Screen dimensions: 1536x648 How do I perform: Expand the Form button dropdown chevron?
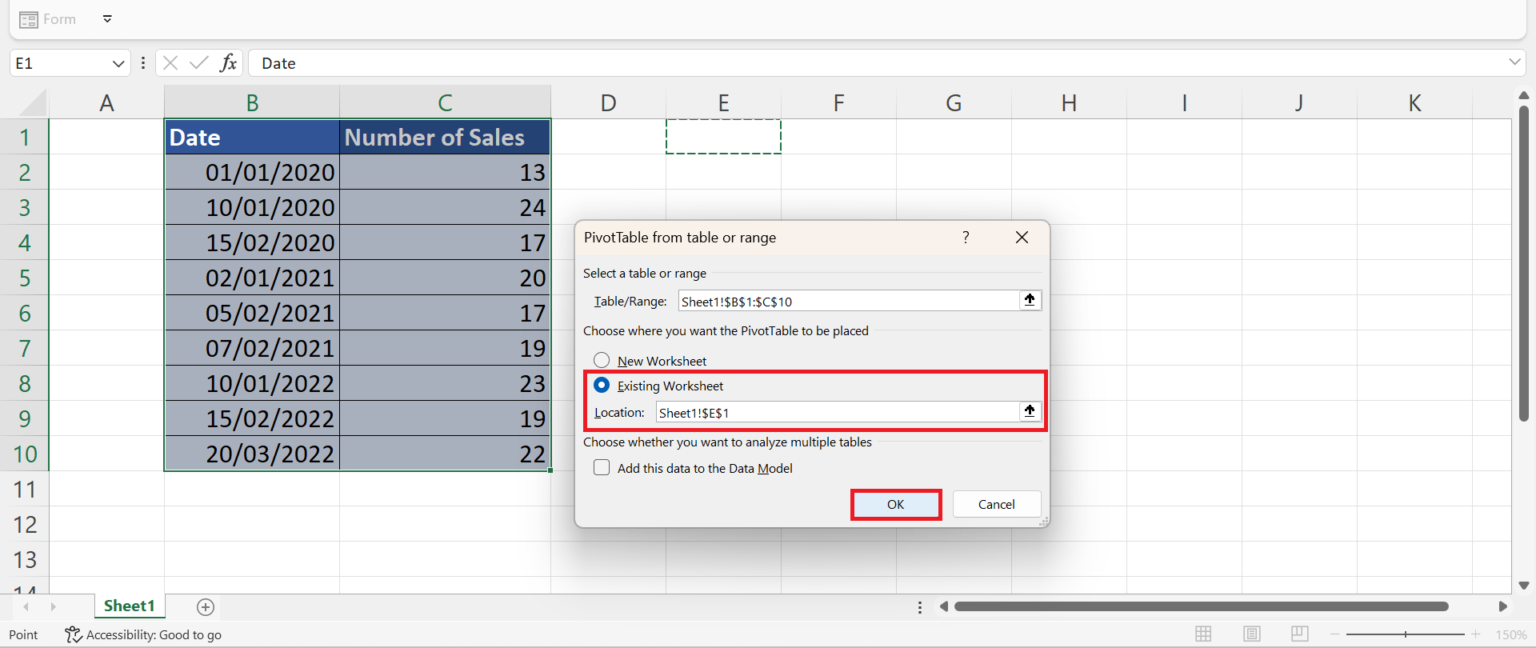click(106, 18)
